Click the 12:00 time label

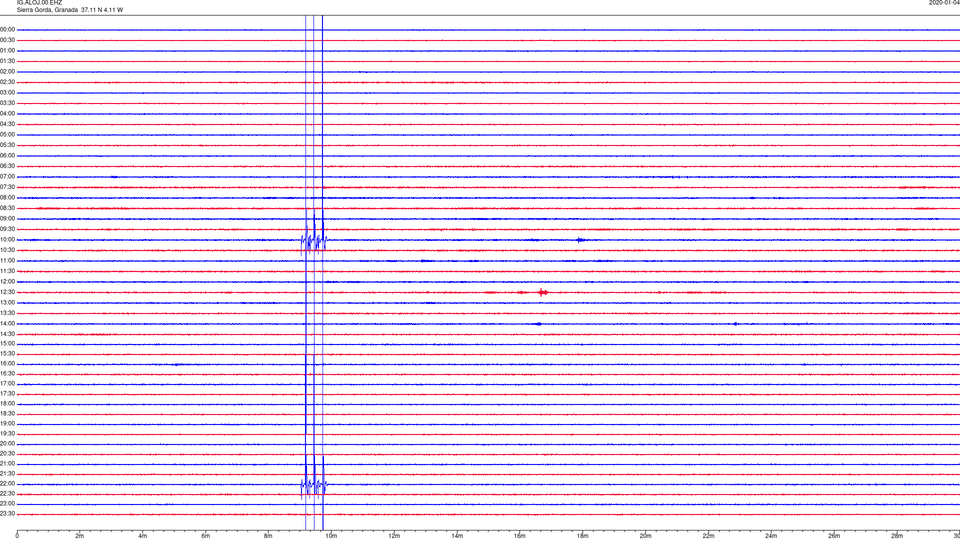7,282
